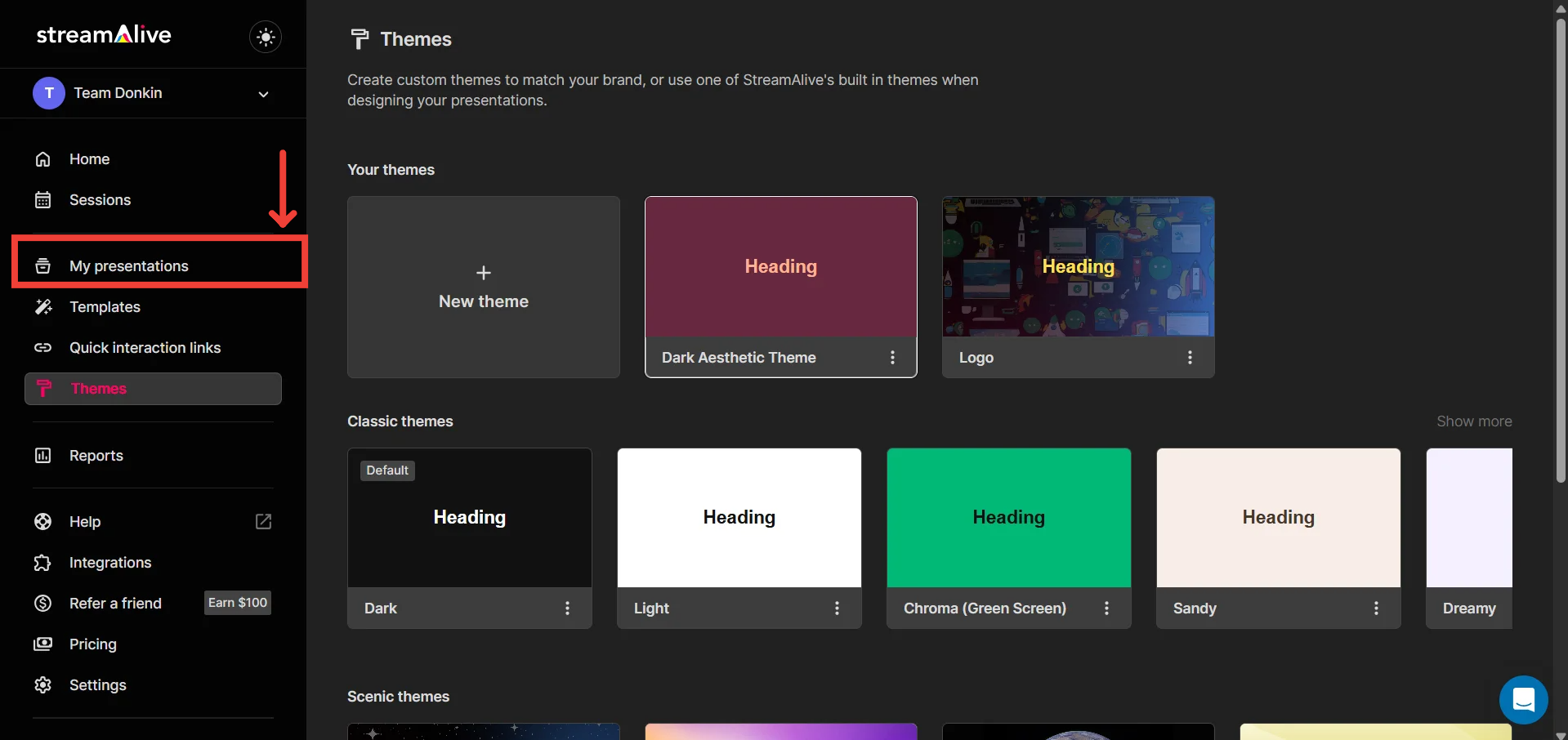Toggle the light/dark mode sun icon
The image size is (1568, 740).
tap(266, 37)
